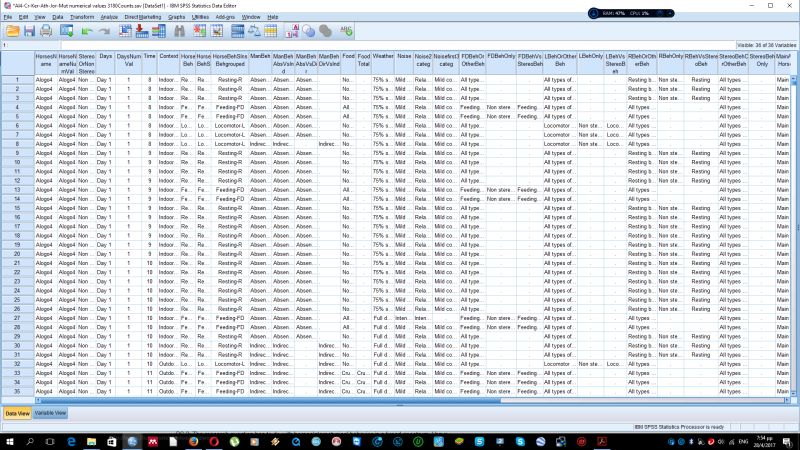Open the Transform menu
The image size is (800, 450).
click(x=82, y=17)
